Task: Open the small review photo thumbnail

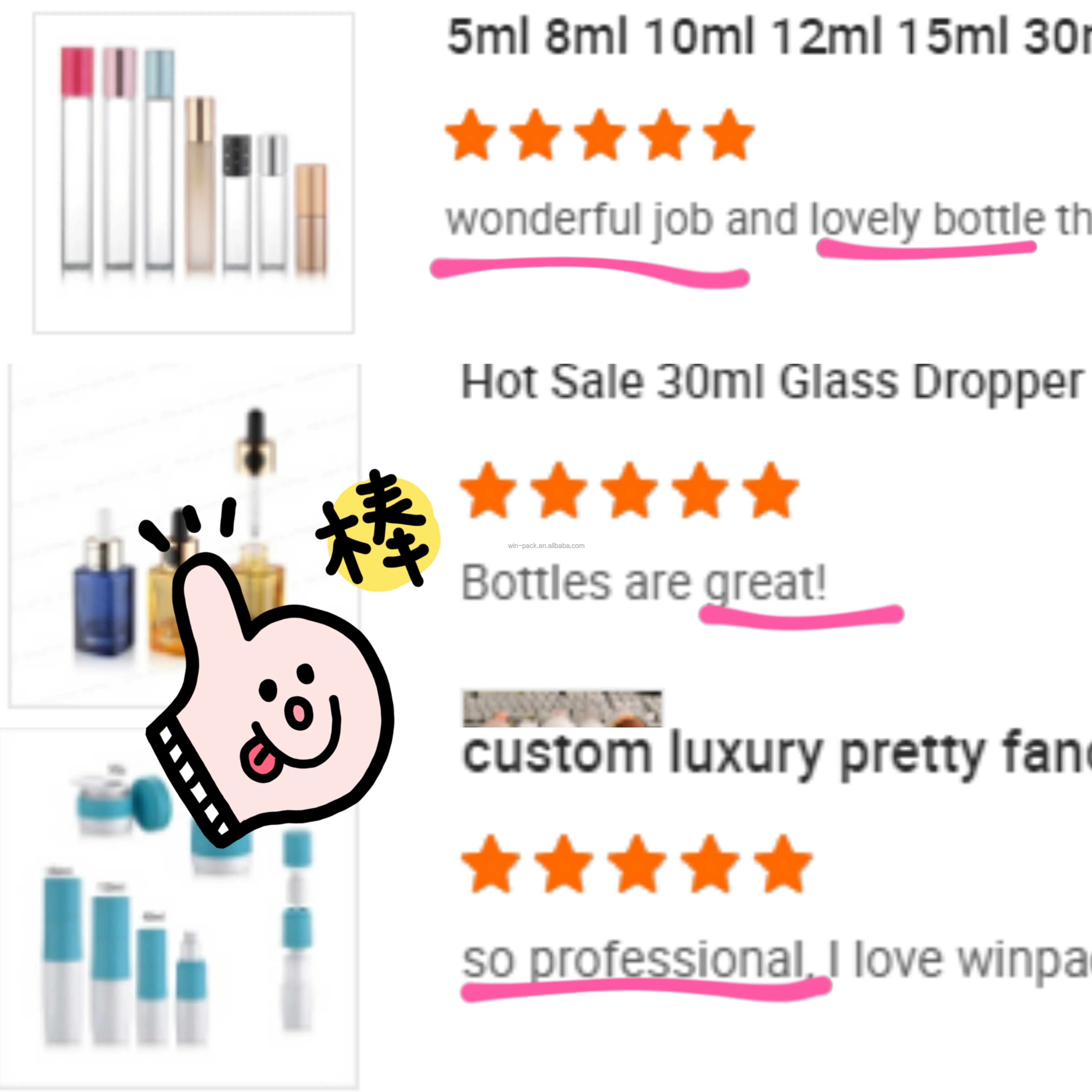Action: pyautogui.click(x=563, y=709)
